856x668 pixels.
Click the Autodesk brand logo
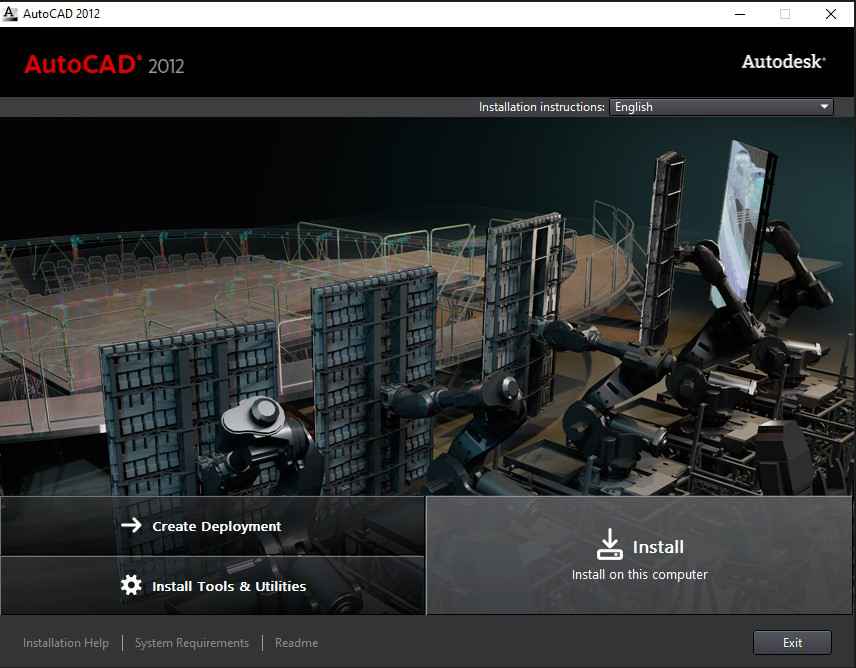[x=783, y=62]
